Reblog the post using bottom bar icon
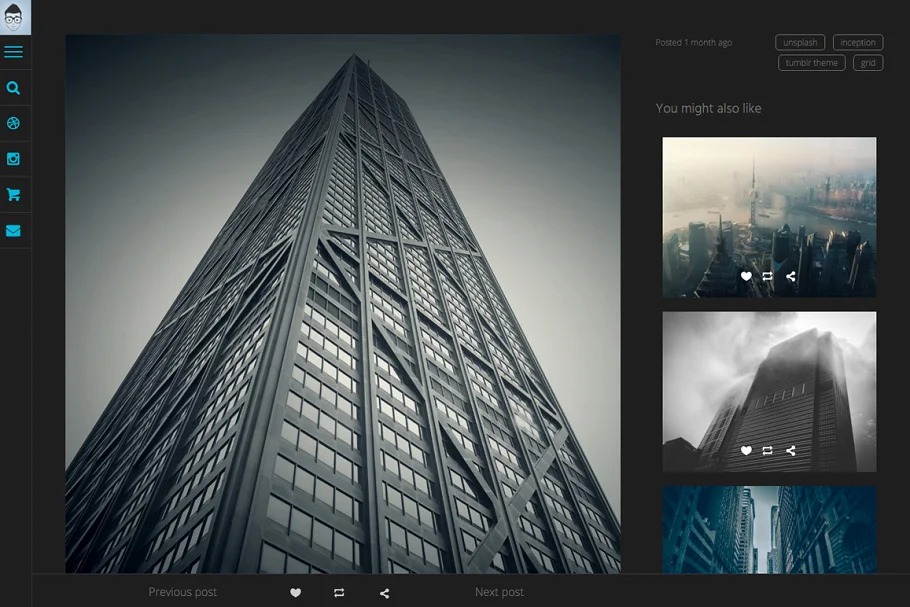910x607 pixels. [339, 593]
